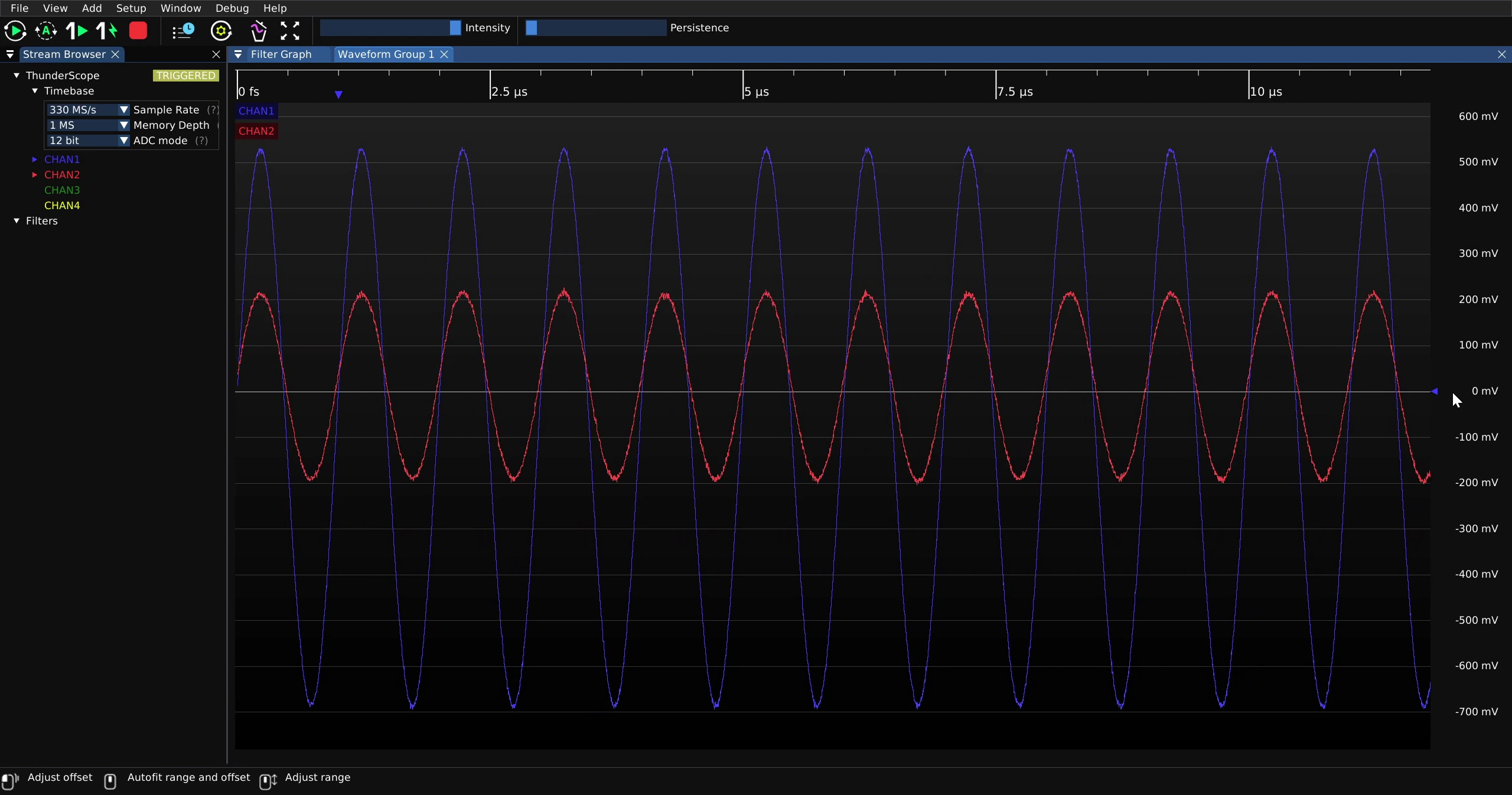
Task: Click the refresh settings gear icon
Action: [221, 31]
